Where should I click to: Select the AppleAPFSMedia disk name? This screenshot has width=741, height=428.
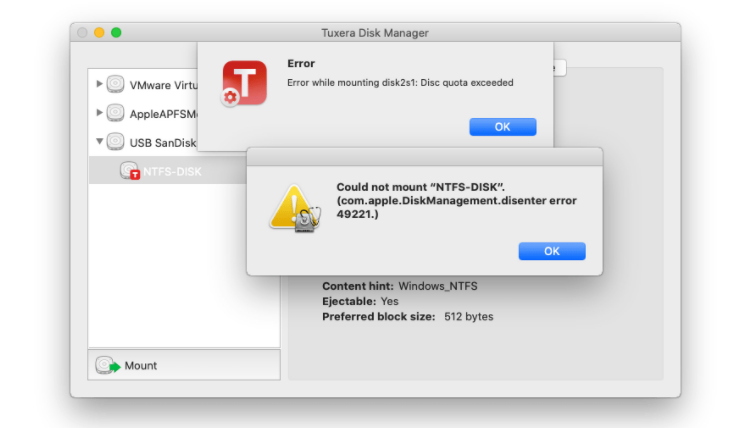point(162,114)
